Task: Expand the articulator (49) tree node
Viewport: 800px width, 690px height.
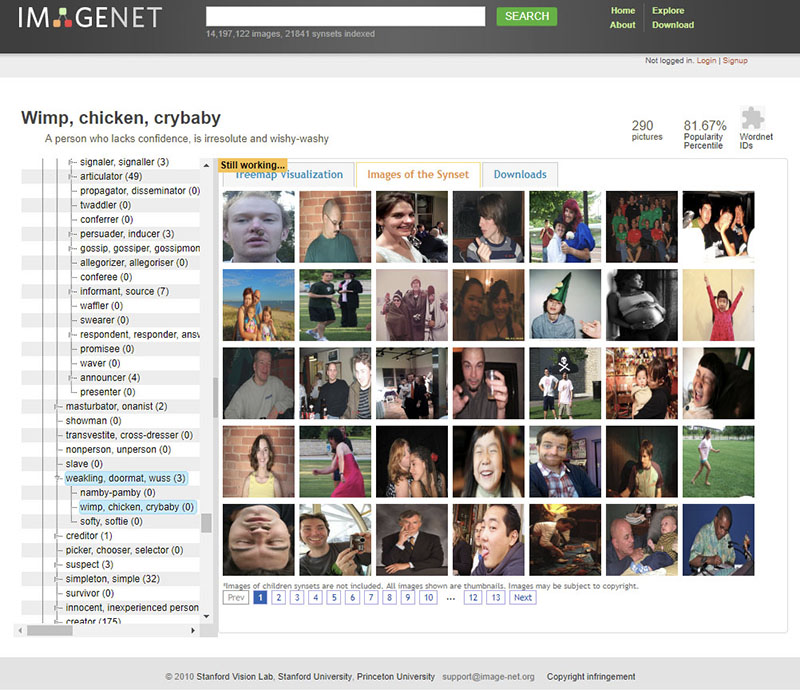Action: 71,177
